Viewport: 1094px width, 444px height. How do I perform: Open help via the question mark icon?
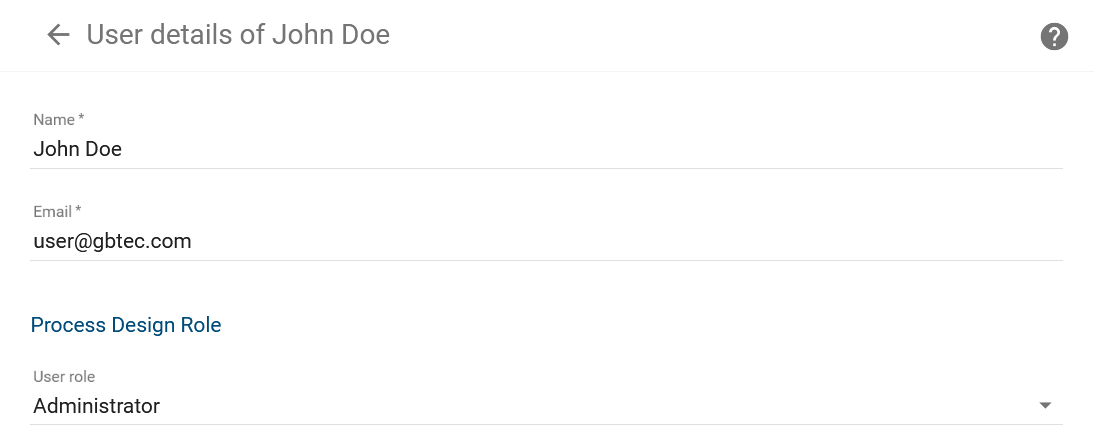click(1054, 37)
